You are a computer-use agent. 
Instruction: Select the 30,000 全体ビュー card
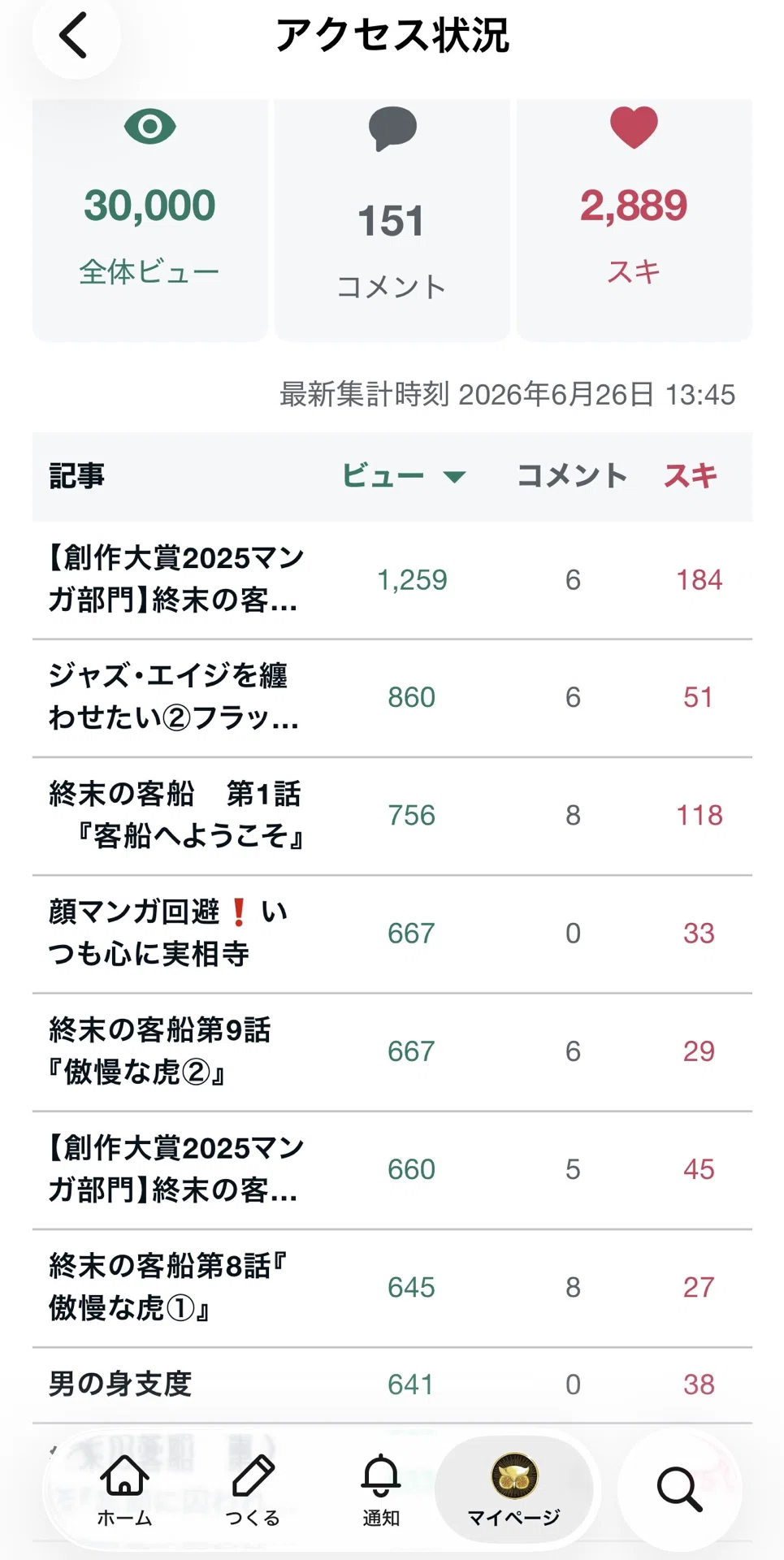[150, 219]
